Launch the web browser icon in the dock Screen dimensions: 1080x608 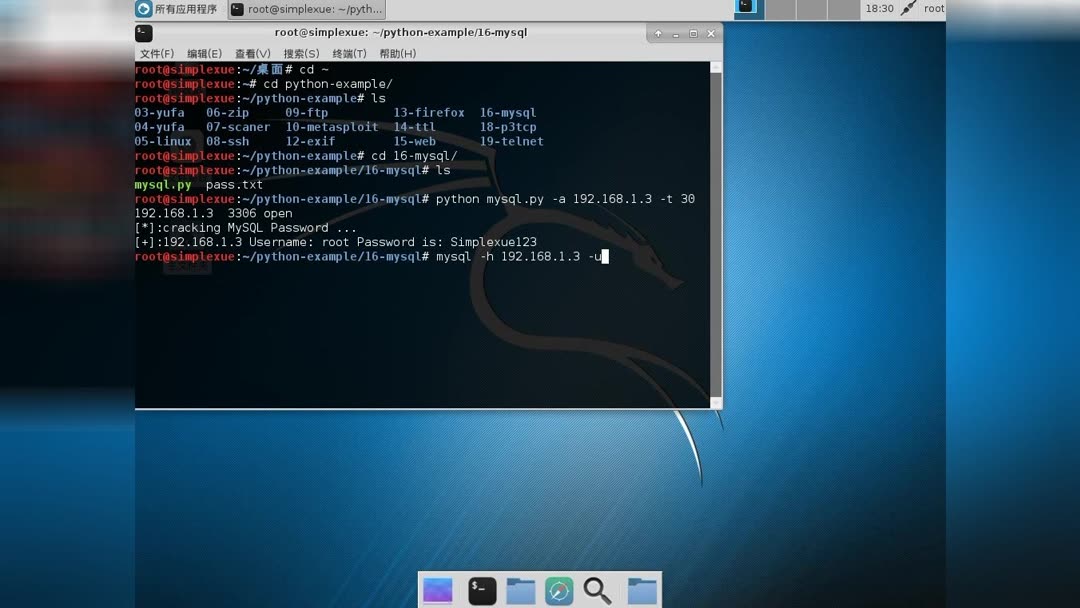tap(558, 590)
